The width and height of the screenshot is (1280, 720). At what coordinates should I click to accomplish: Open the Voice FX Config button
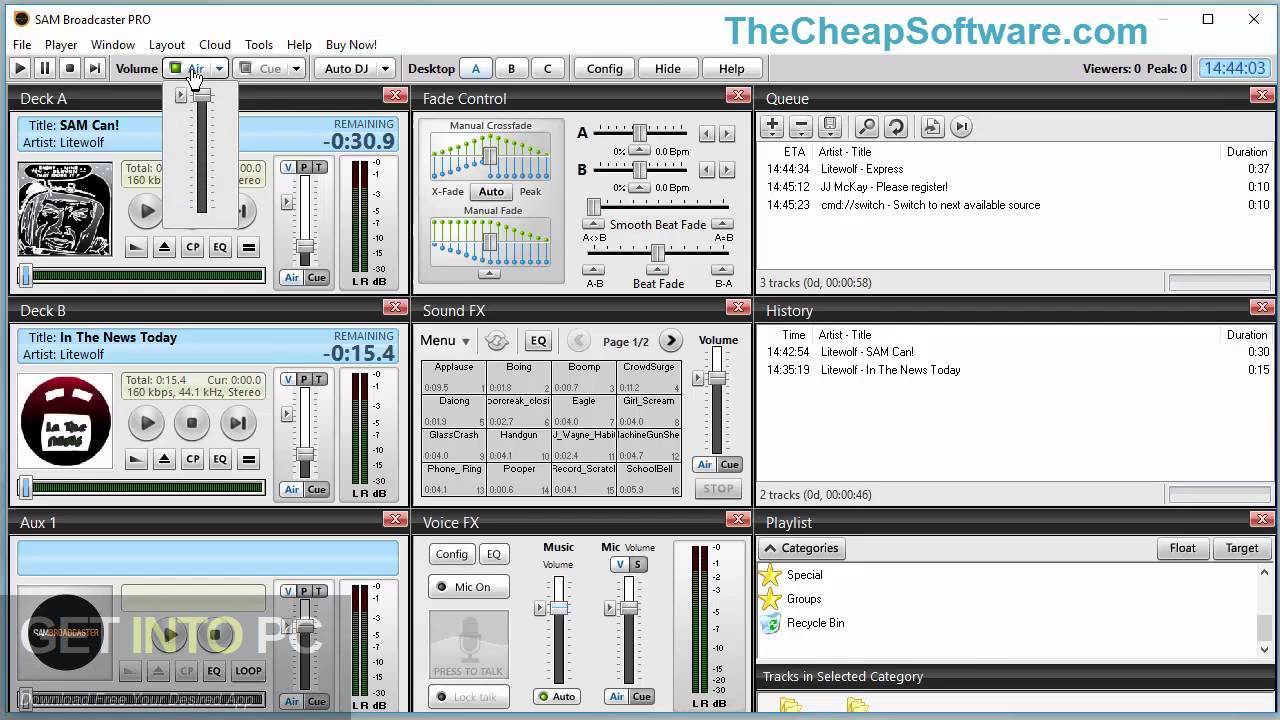point(452,554)
